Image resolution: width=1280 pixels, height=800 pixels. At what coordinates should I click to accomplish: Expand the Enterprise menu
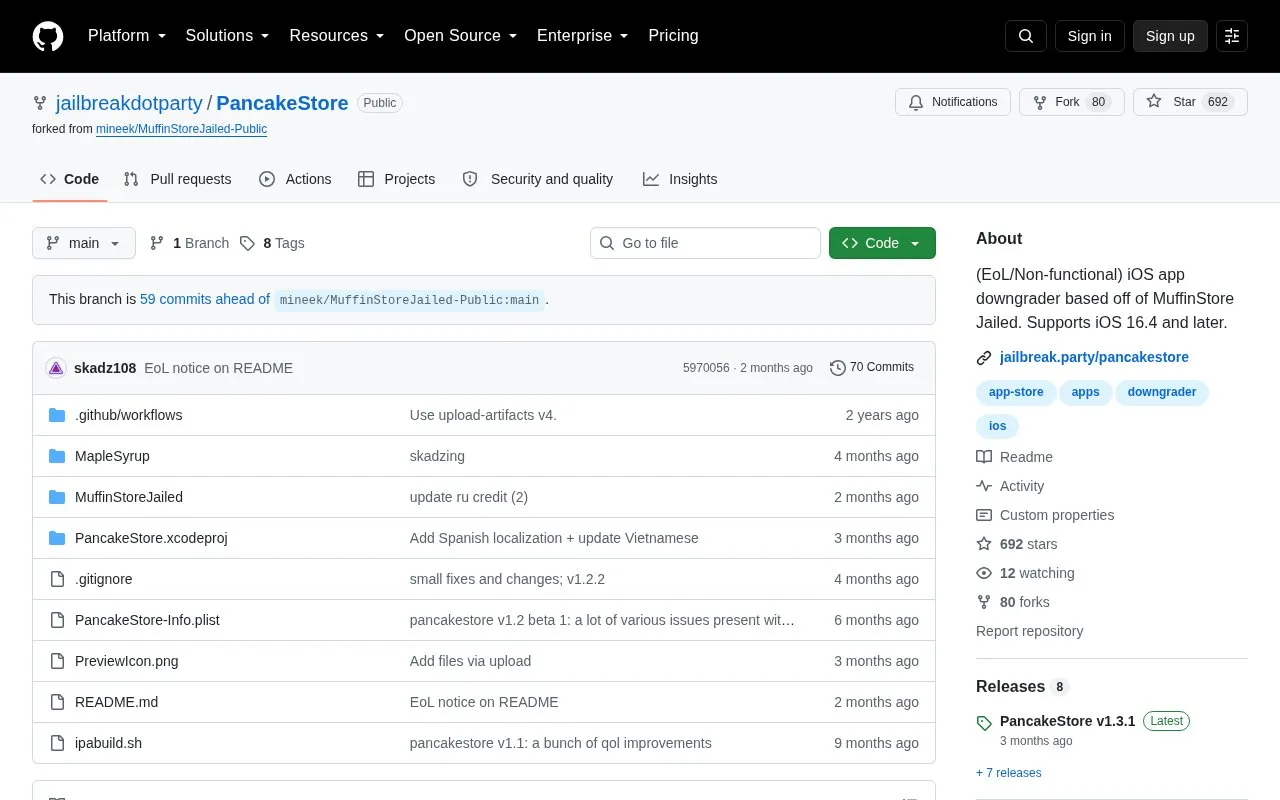coord(583,36)
